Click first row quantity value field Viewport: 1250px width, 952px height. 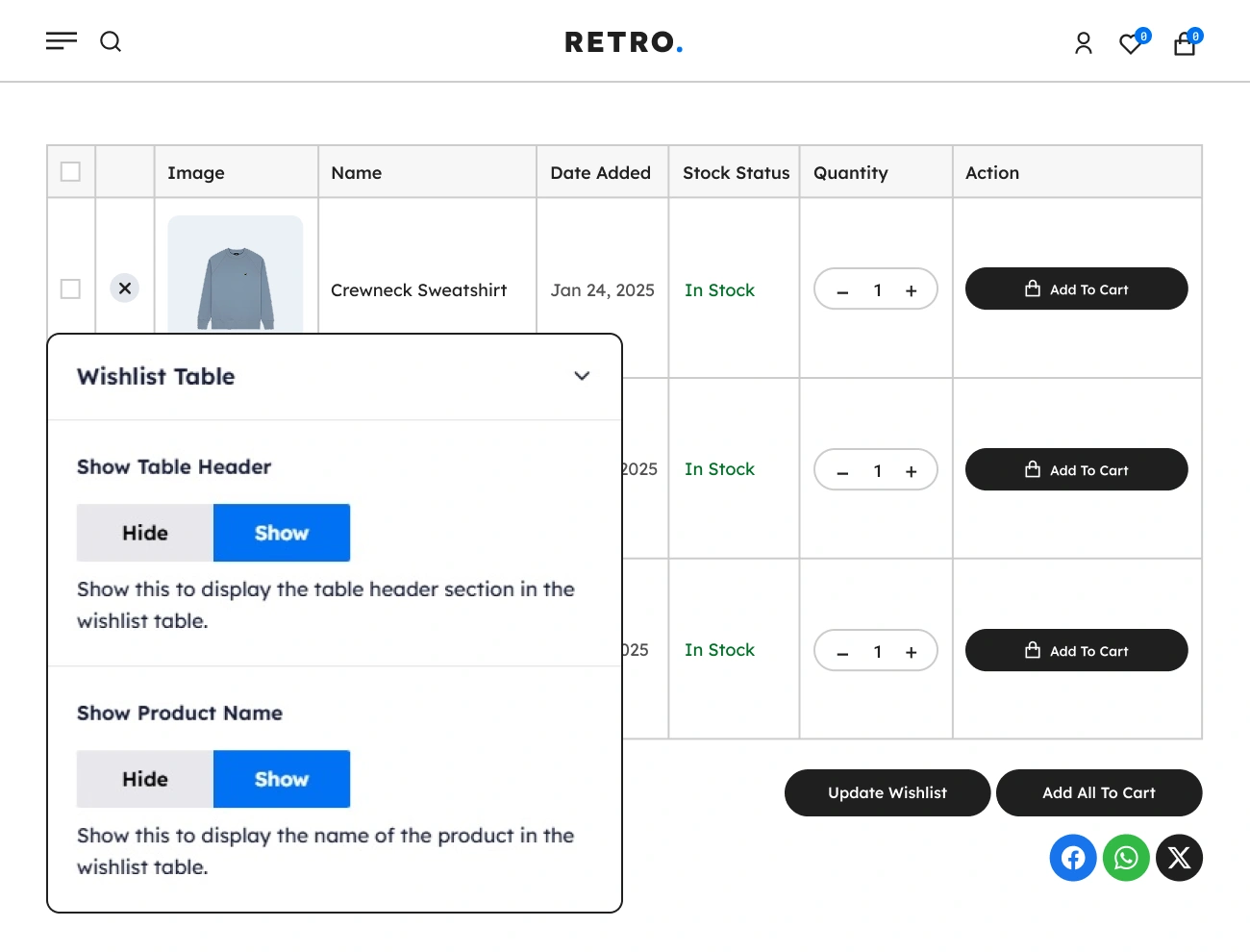tap(877, 290)
